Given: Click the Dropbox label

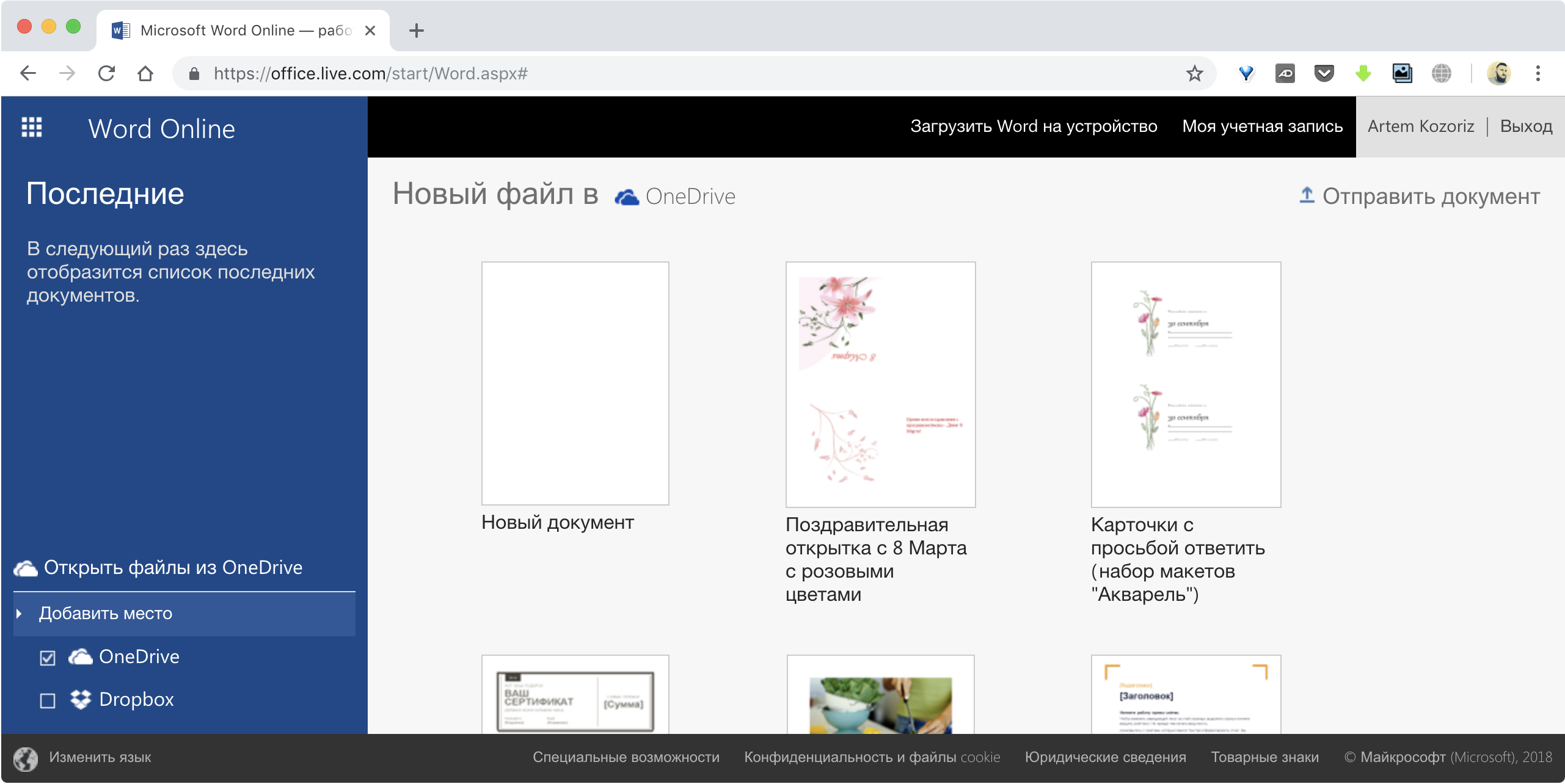Looking at the screenshot, I should (137, 700).
